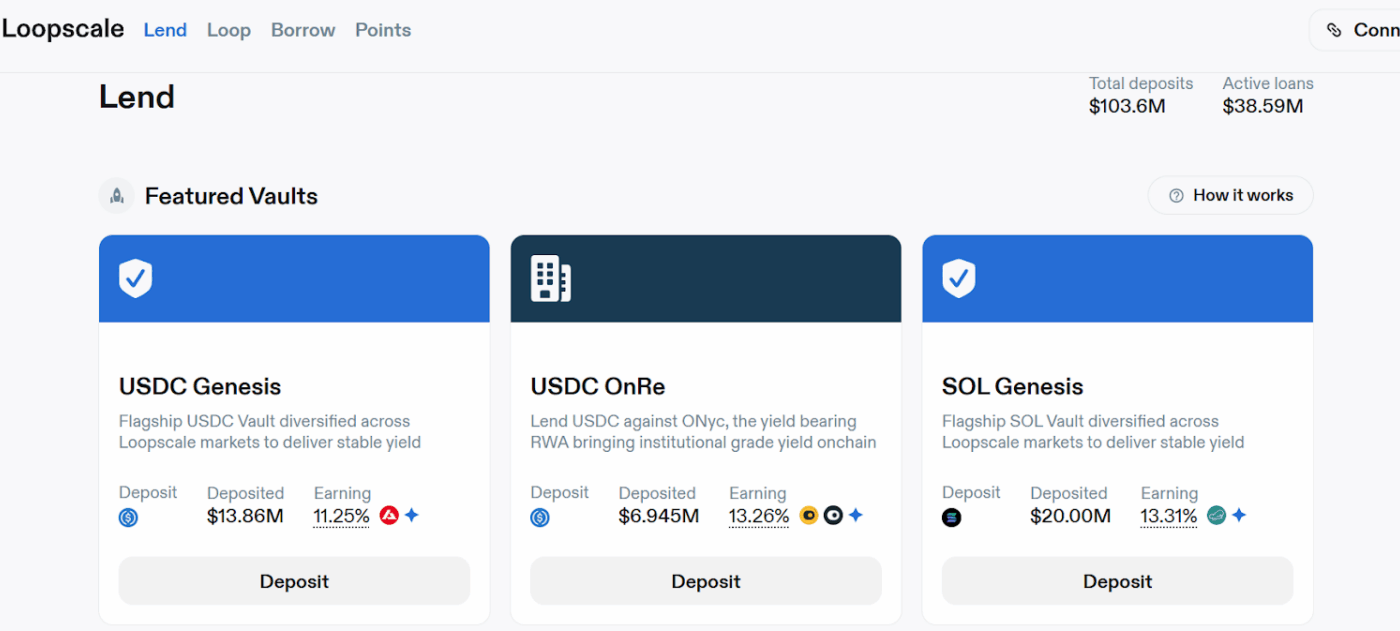The image size is (1400, 631).
Task: Click the shield icon on USDC Genesis card
Action: [135, 278]
